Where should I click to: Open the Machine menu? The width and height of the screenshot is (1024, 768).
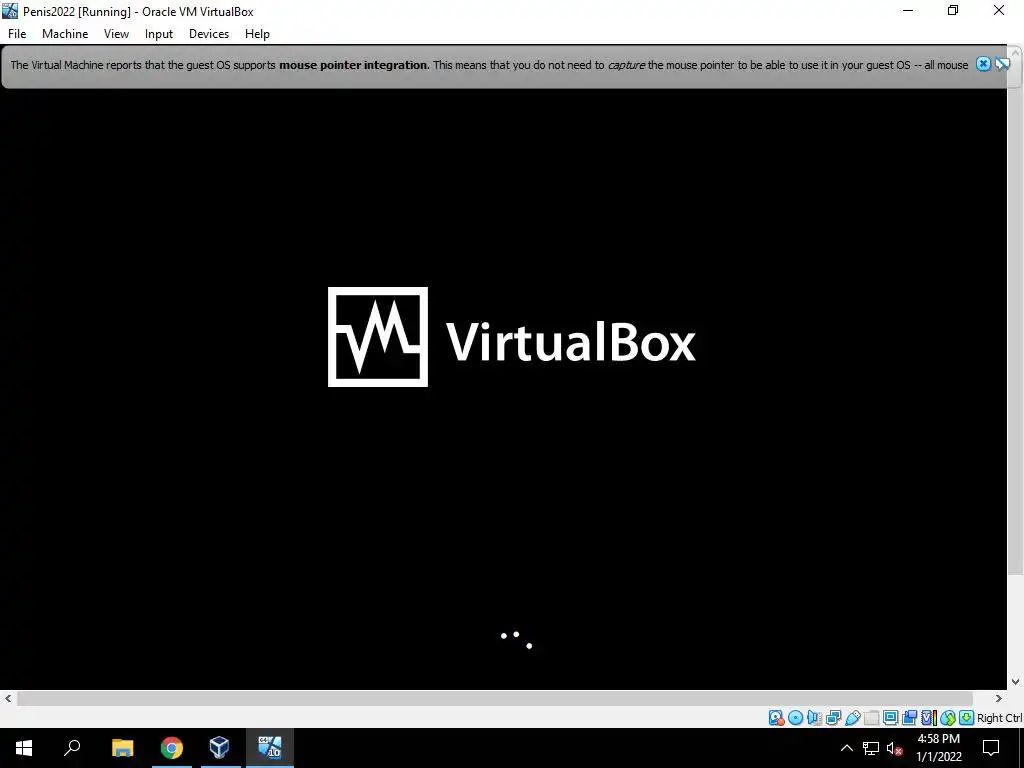click(x=65, y=34)
